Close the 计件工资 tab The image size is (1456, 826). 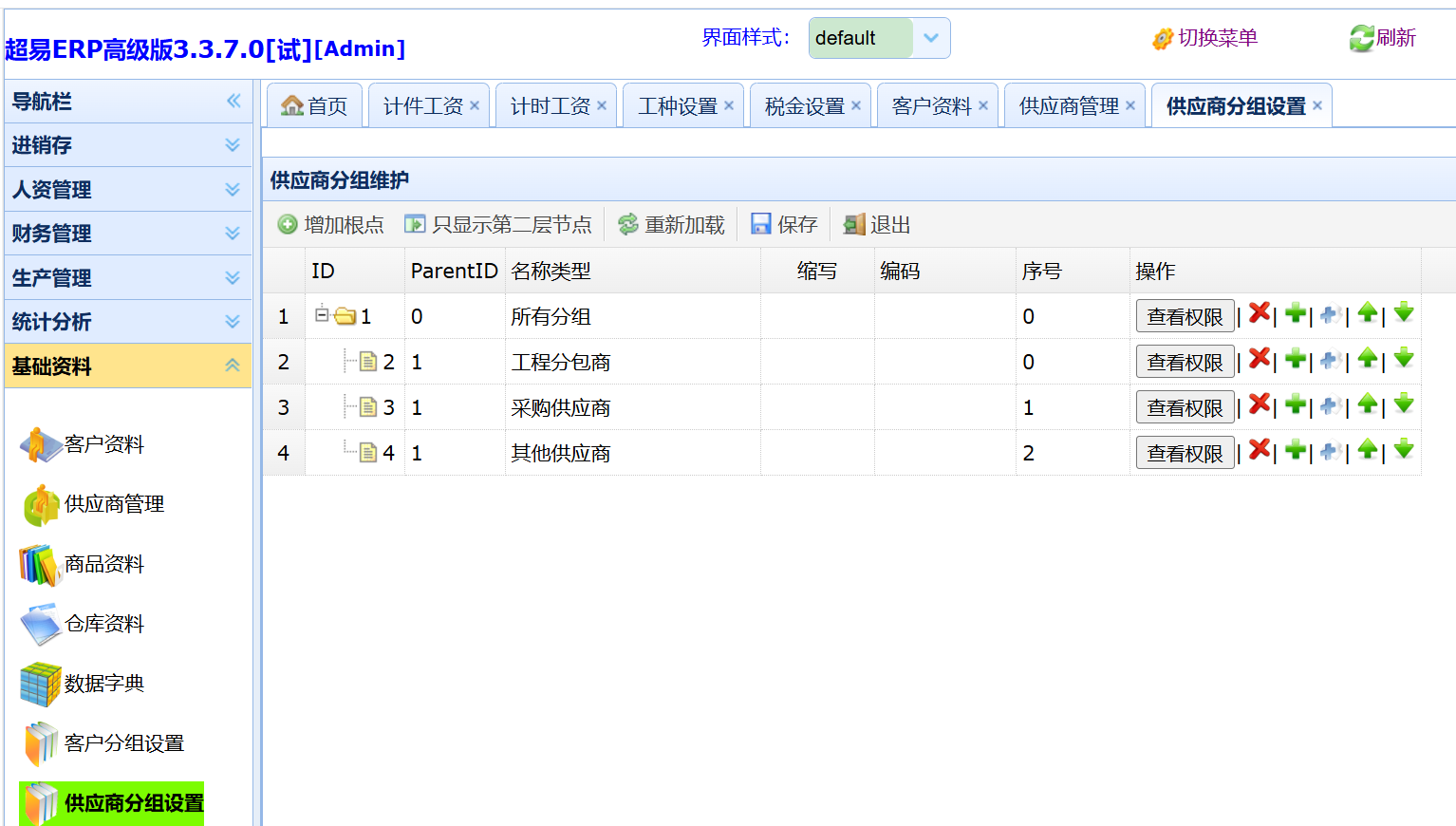[475, 105]
